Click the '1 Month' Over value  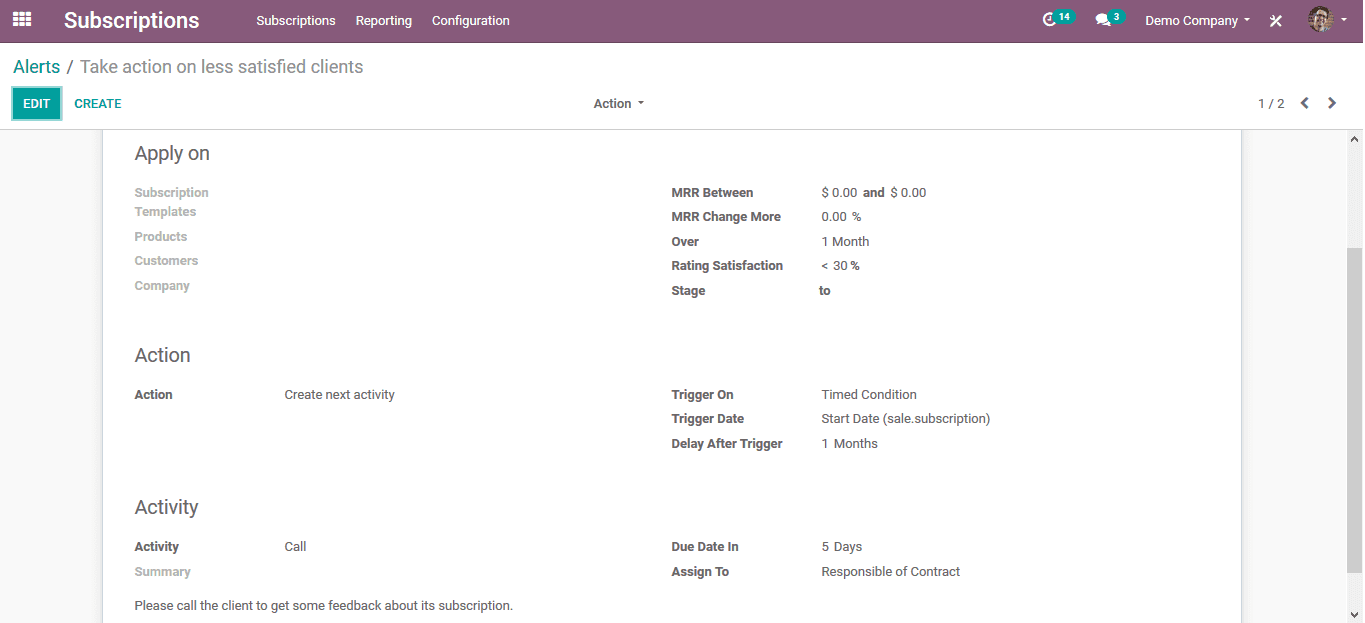click(846, 242)
